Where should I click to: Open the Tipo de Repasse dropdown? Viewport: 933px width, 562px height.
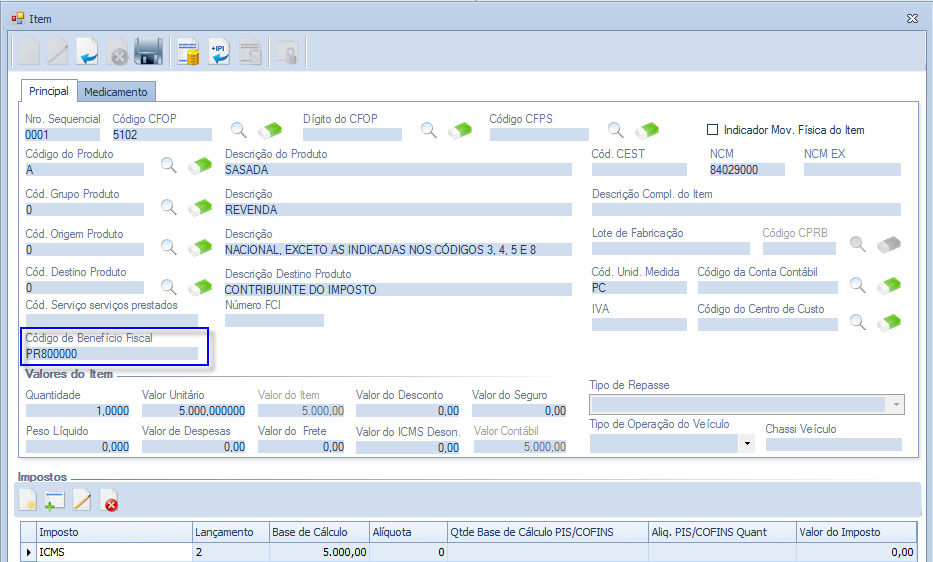coord(895,405)
